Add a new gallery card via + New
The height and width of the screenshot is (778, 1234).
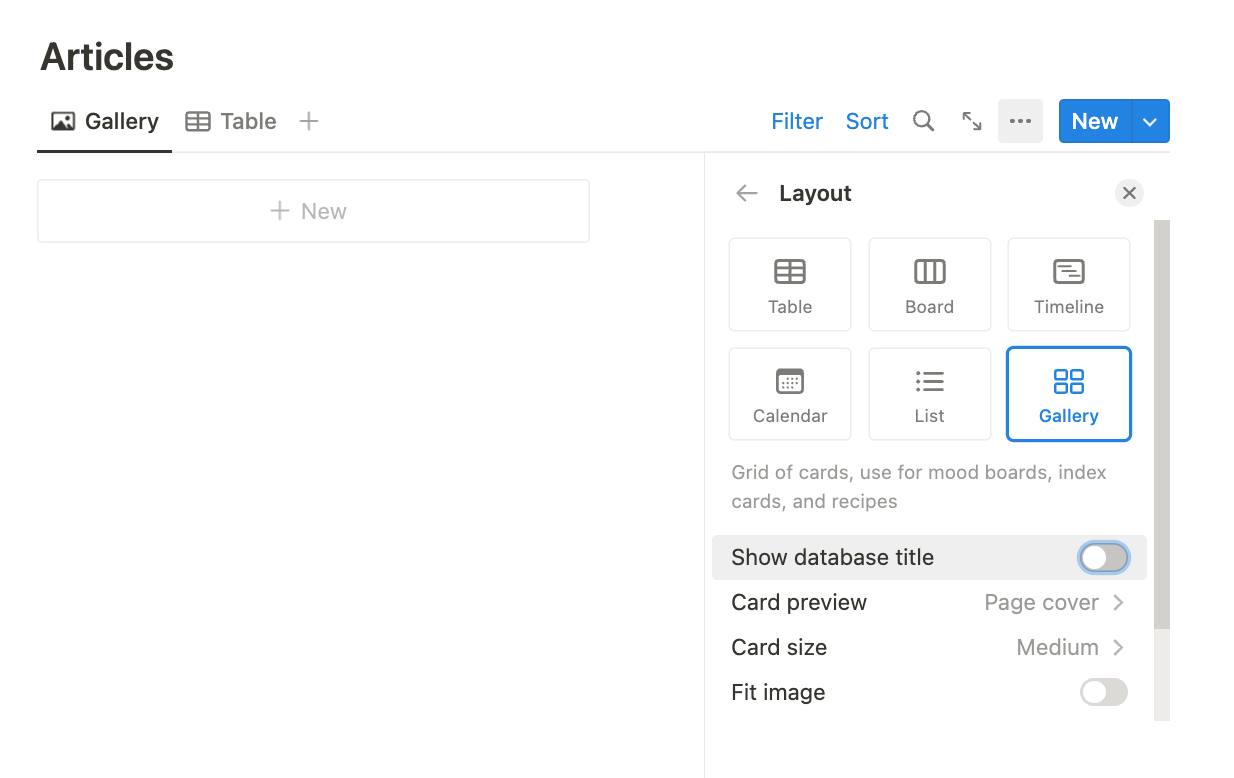tap(313, 211)
